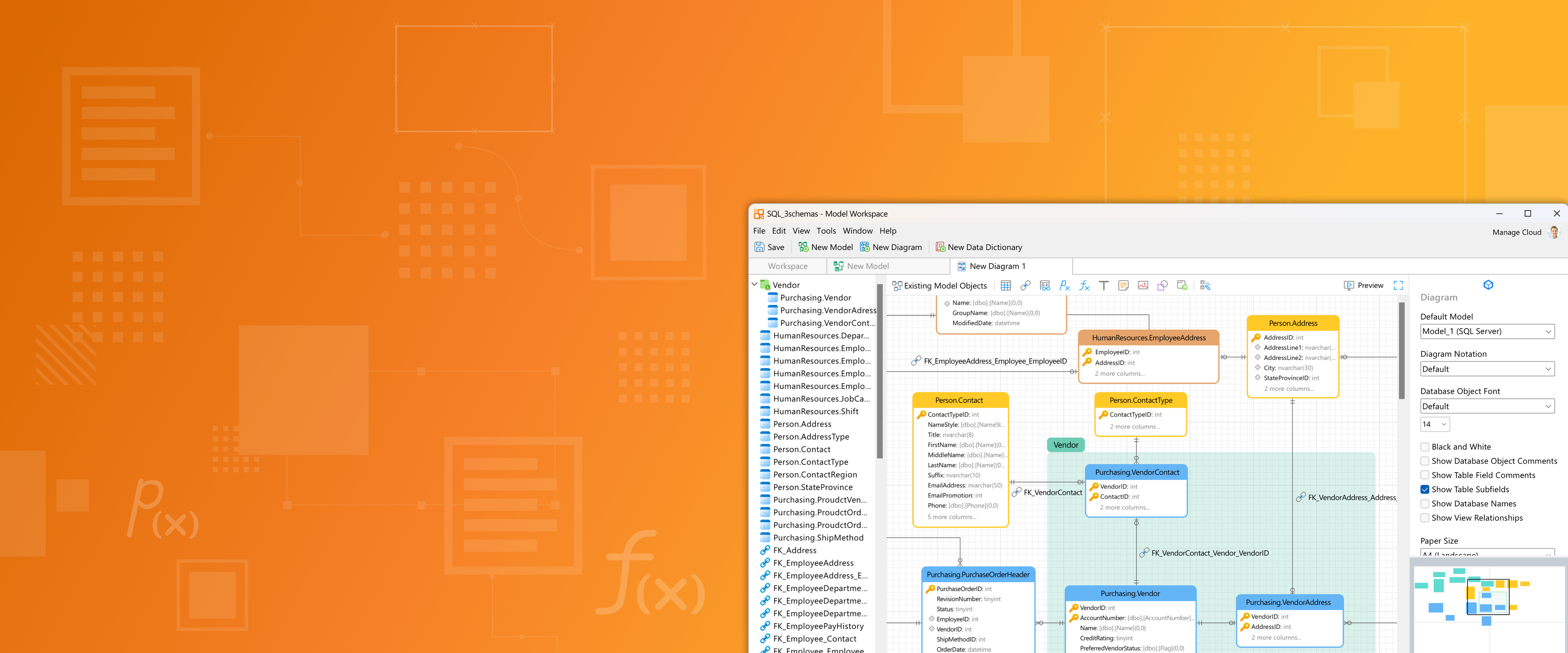The width and height of the screenshot is (1568, 653).
Task: Click the function fx tool icon
Action: point(1084,285)
